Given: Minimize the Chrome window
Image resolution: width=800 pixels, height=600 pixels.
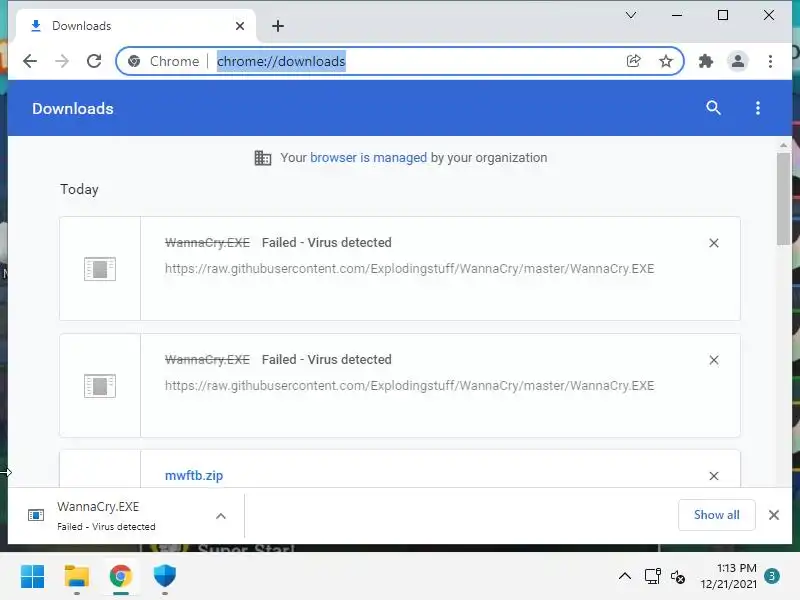Looking at the screenshot, I should (x=677, y=15).
